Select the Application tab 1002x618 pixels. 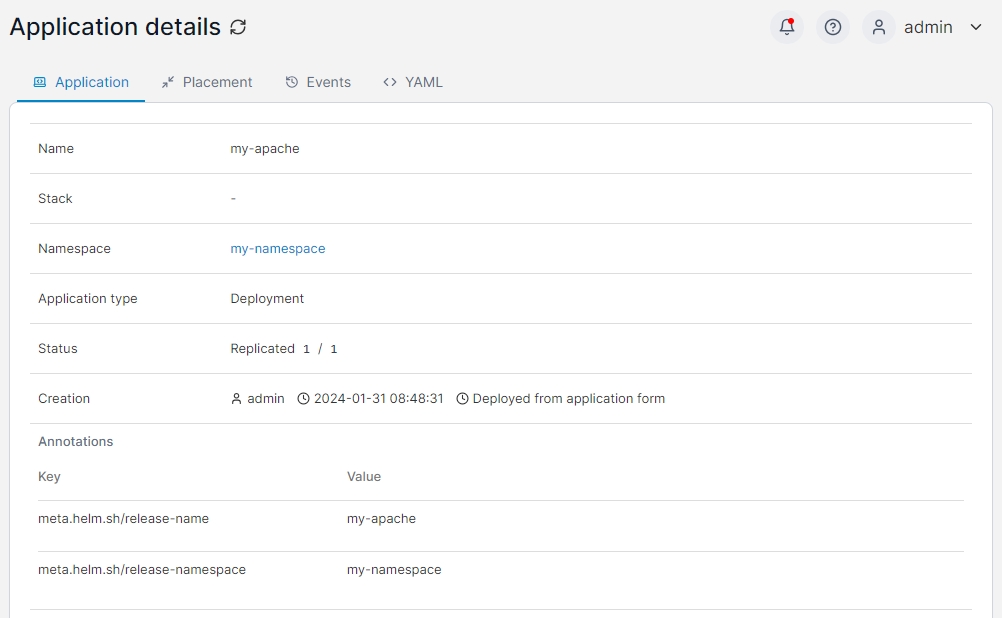(x=81, y=82)
